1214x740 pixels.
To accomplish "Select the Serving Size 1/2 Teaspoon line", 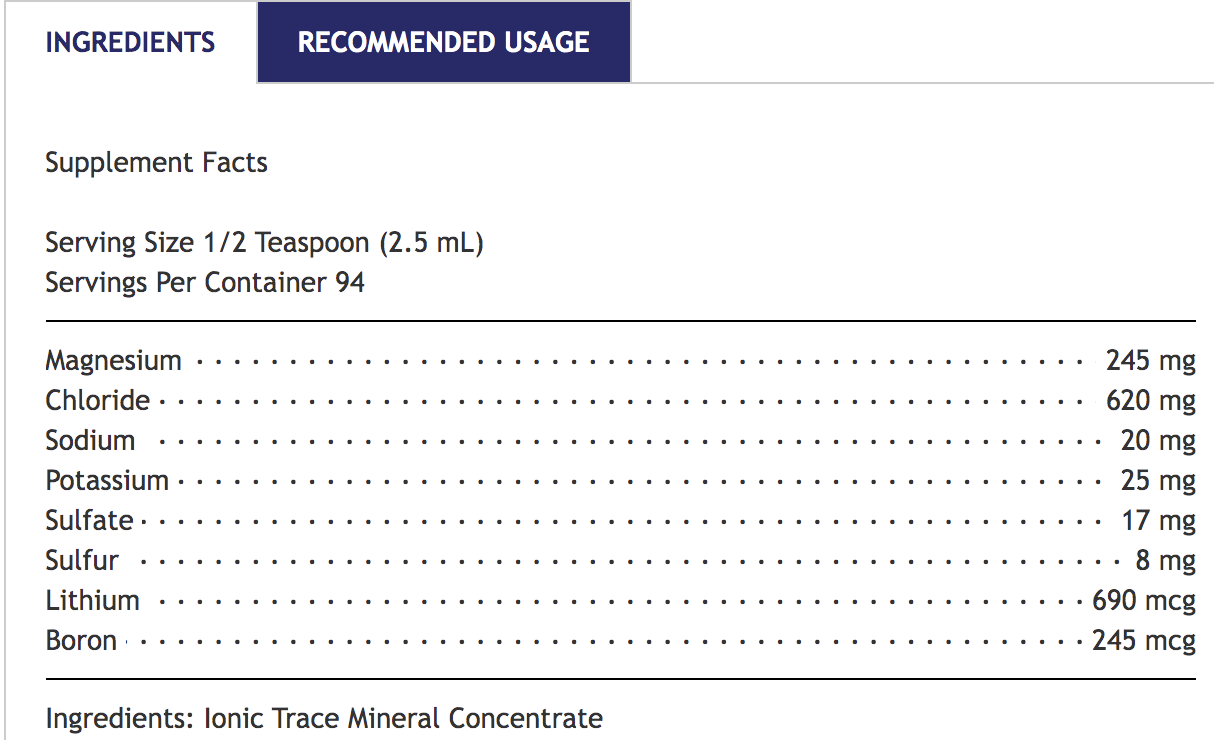I will coord(264,242).
